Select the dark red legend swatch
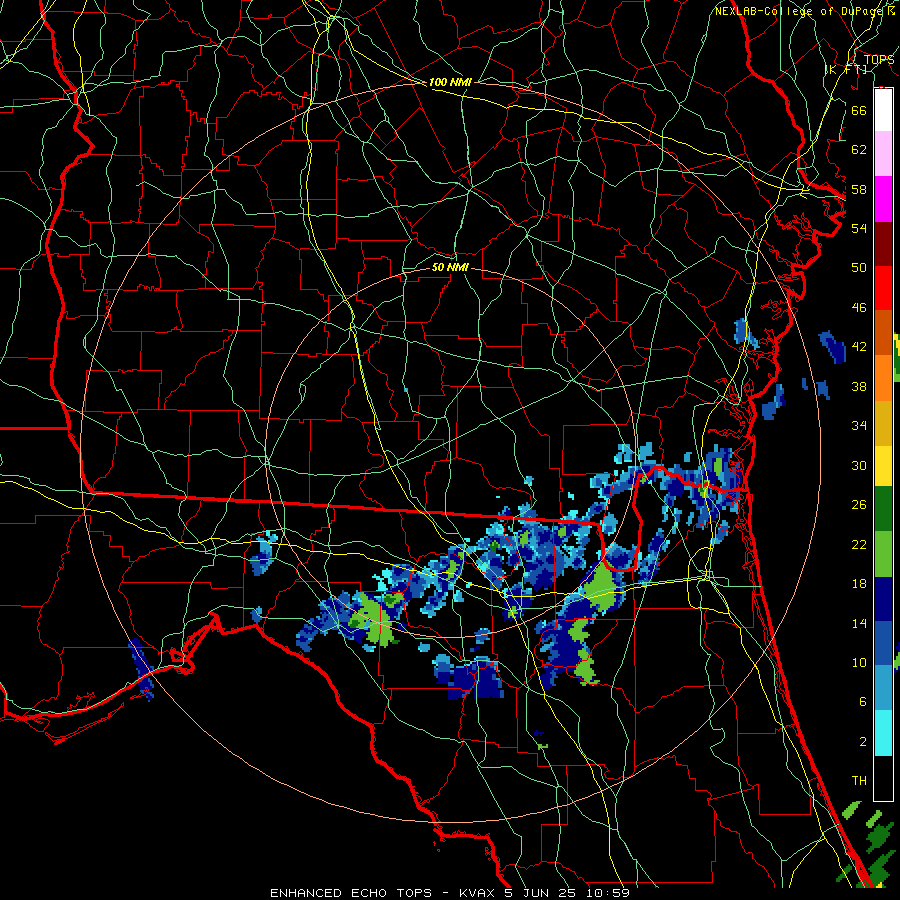Image resolution: width=900 pixels, height=900 pixels. pyautogui.click(x=883, y=244)
